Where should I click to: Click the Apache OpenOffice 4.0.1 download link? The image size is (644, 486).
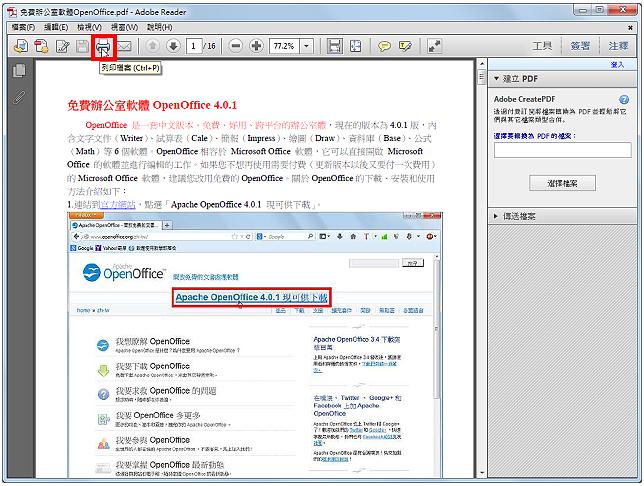pyautogui.click(x=251, y=297)
